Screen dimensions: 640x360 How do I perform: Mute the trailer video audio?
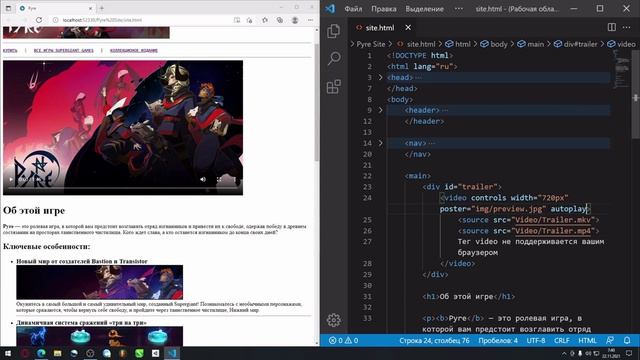coord(203,179)
